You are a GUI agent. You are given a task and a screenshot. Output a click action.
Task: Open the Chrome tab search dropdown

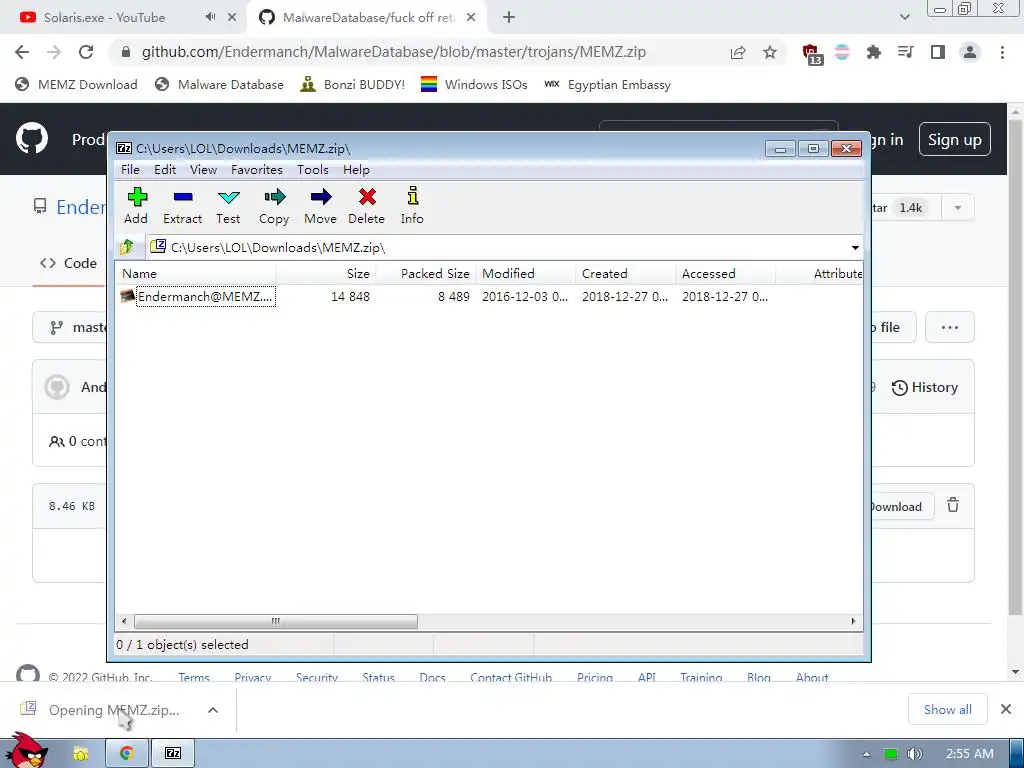tap(904, 17)
